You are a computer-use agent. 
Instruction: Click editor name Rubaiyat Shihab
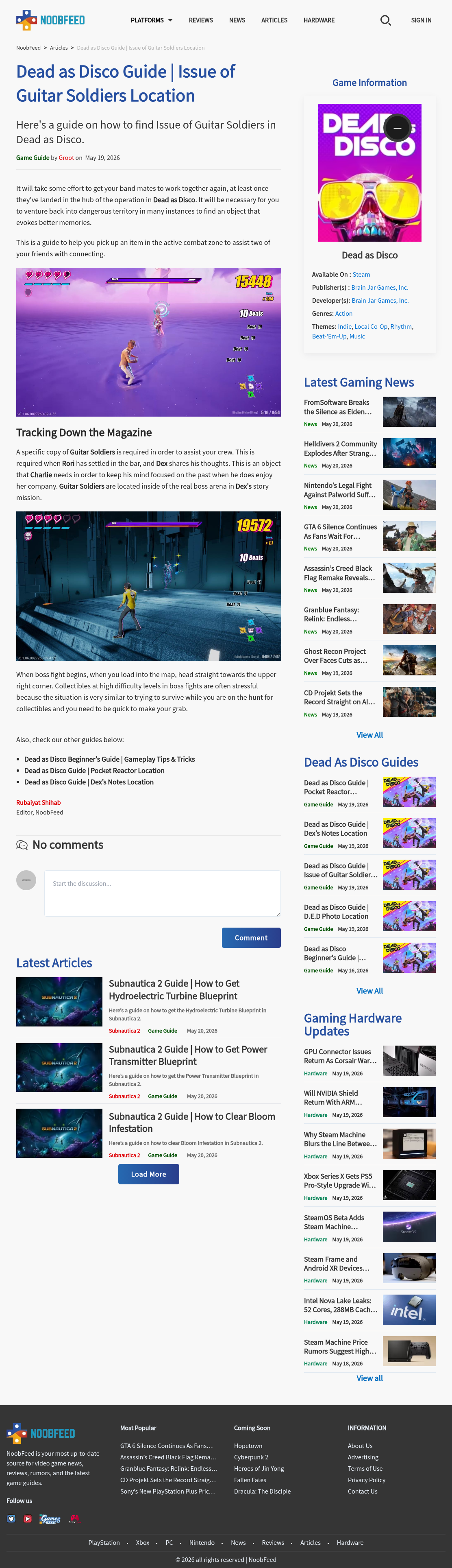[38, 802]
